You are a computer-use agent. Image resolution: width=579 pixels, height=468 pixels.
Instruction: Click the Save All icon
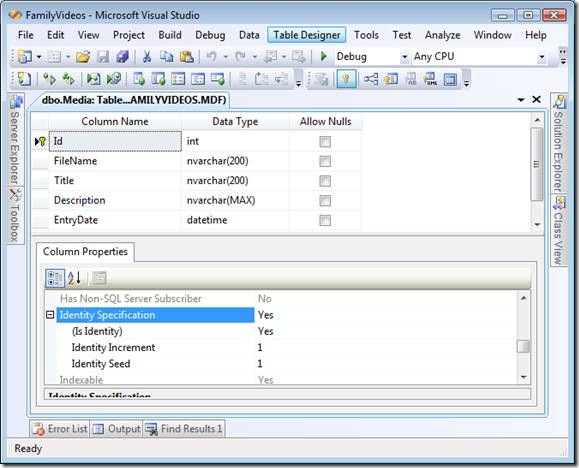pyautogui.click(x=122, y=57)
